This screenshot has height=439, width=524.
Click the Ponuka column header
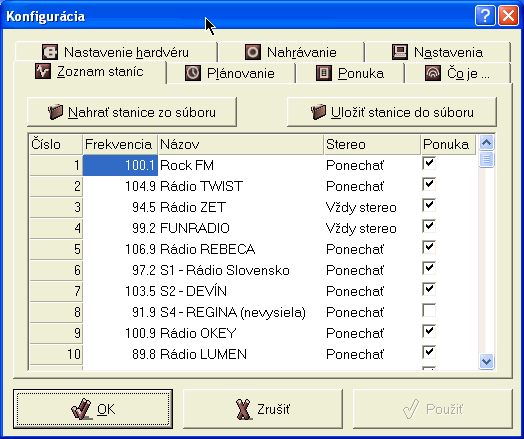[448, 145]
